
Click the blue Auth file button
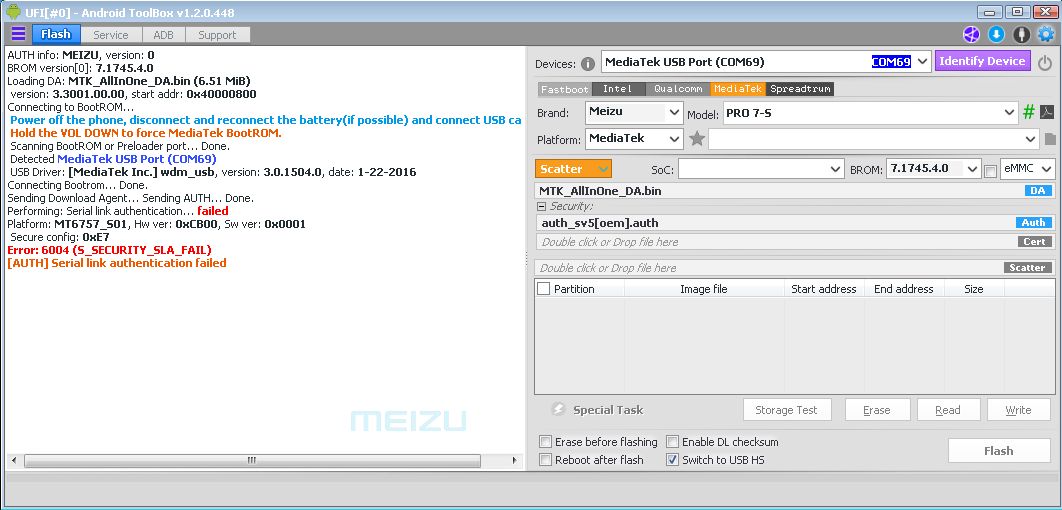(1034, 222)
